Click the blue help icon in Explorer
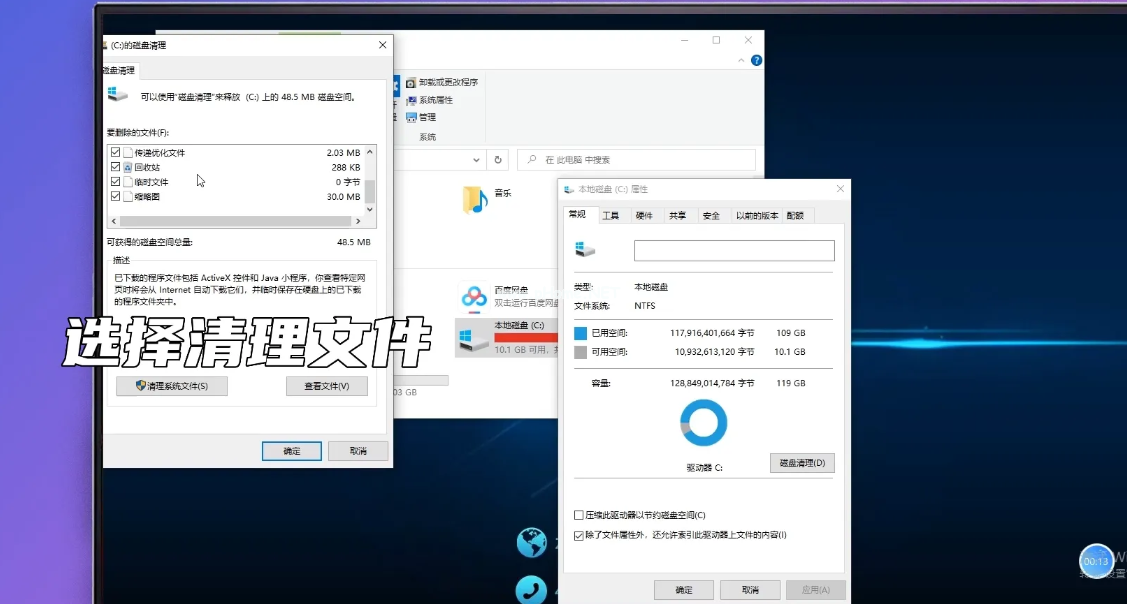 point(756,61)
